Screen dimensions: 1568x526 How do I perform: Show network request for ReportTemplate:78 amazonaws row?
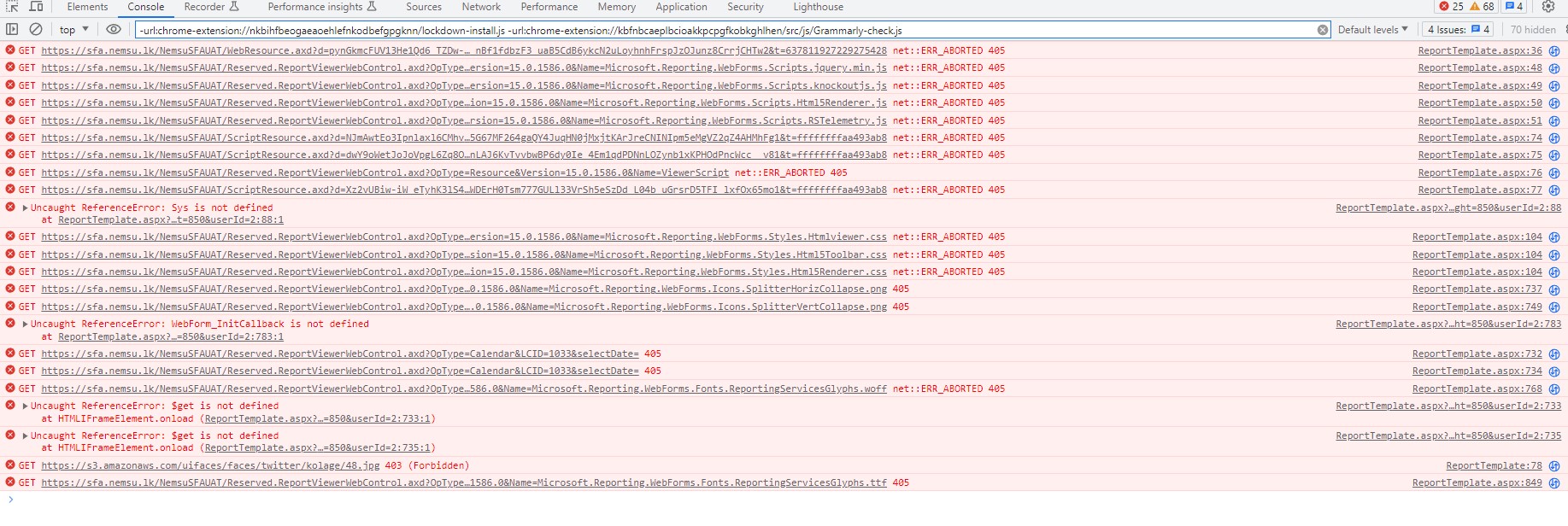point(1554,465)
